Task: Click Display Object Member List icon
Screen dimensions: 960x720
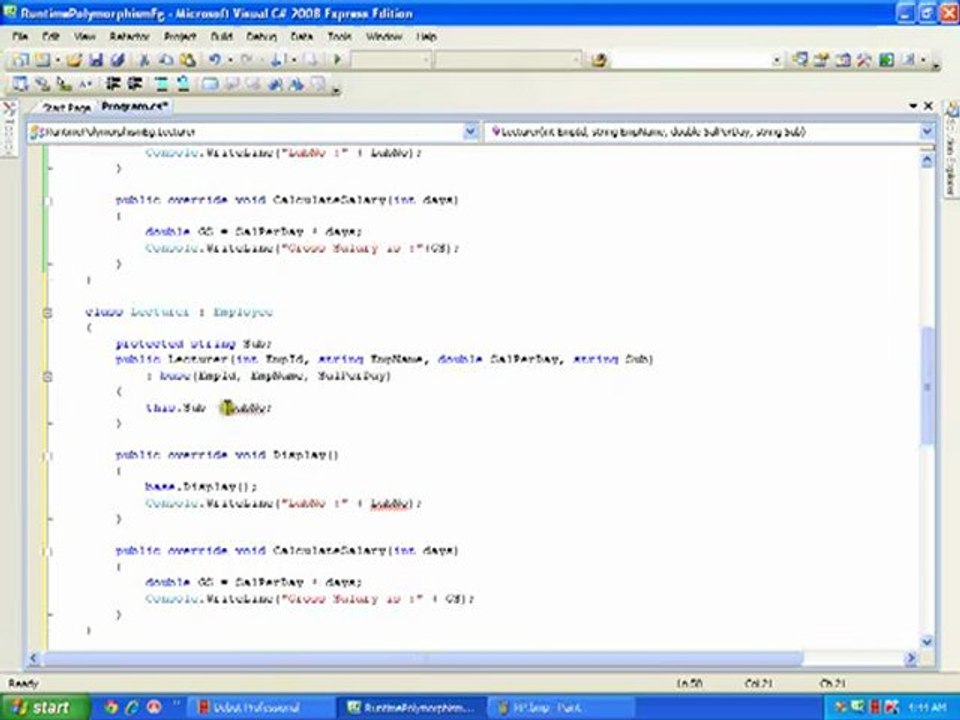Action: (x=20, y=84)
